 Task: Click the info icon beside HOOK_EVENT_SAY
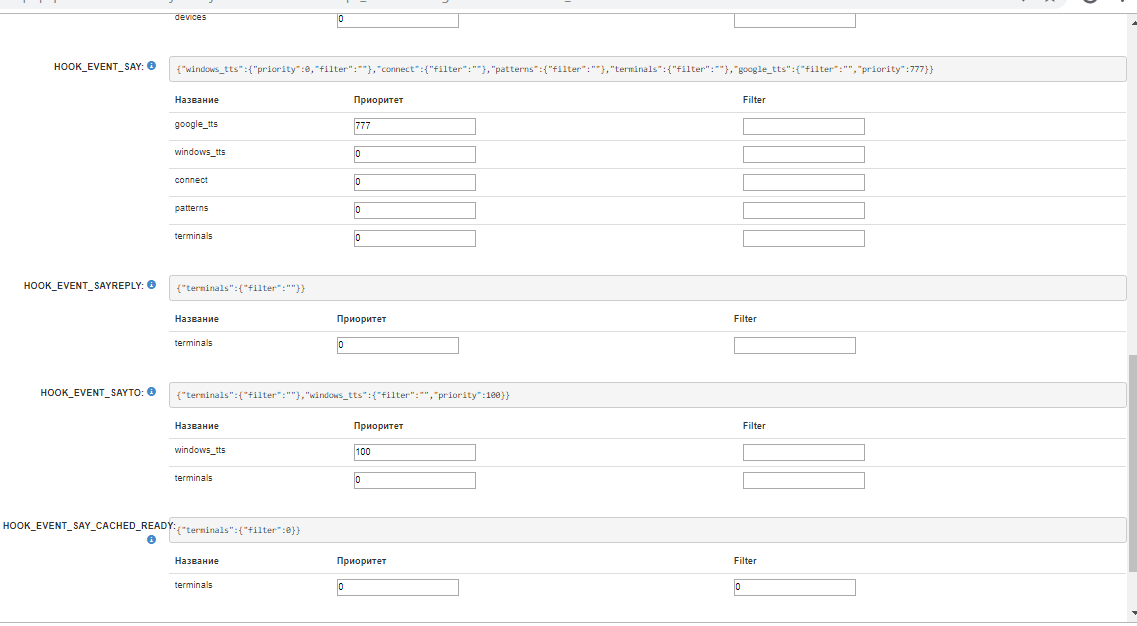(x=152, y=66)
